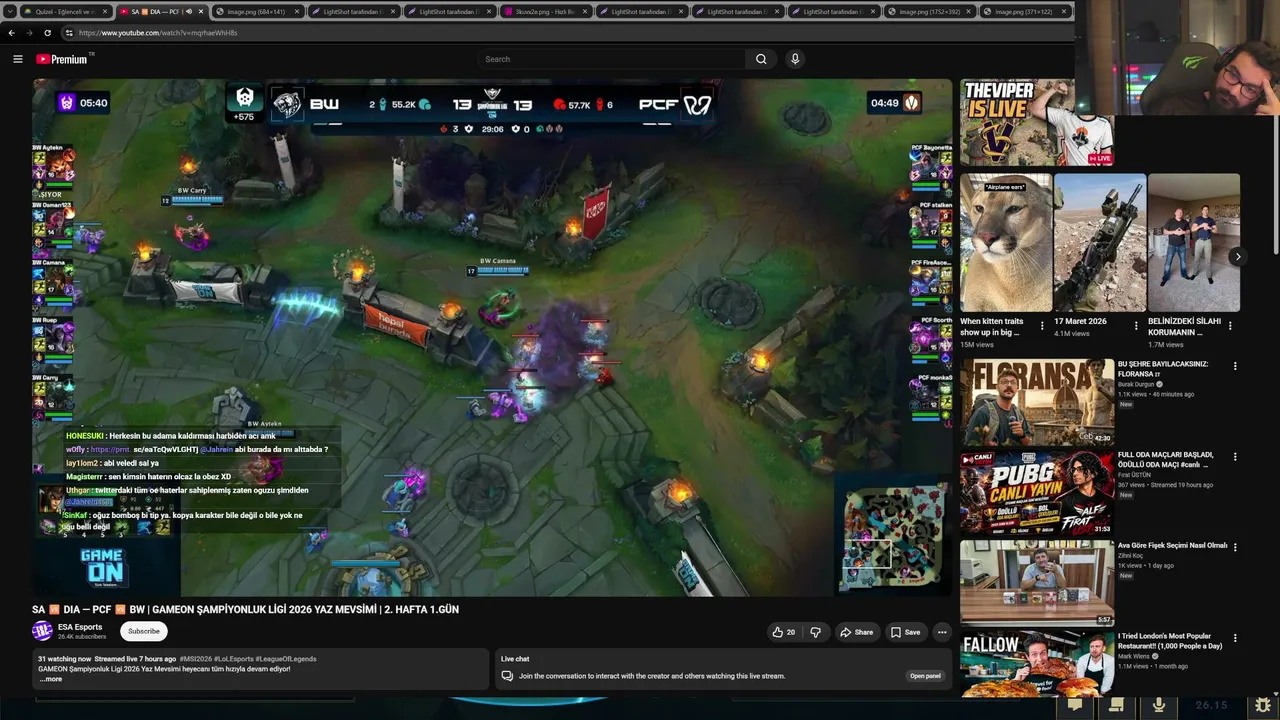The height and width of the screenshot is (720, 1280).
Task: Click the microphone icon in bottom bar
Action: tap(1159, 705)
